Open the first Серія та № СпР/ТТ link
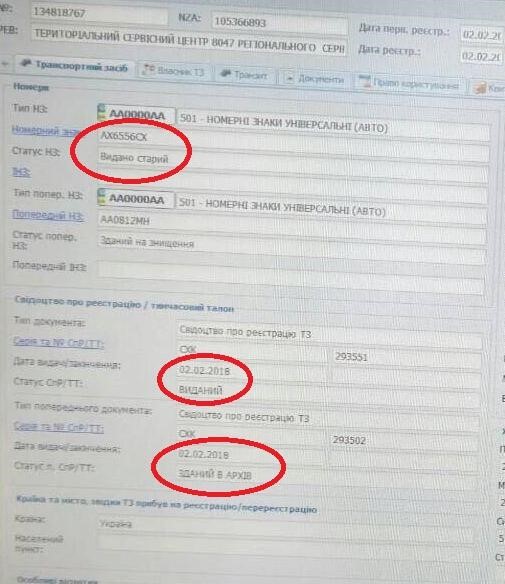This screenshot has width=505, height=584. pos(58,342)
